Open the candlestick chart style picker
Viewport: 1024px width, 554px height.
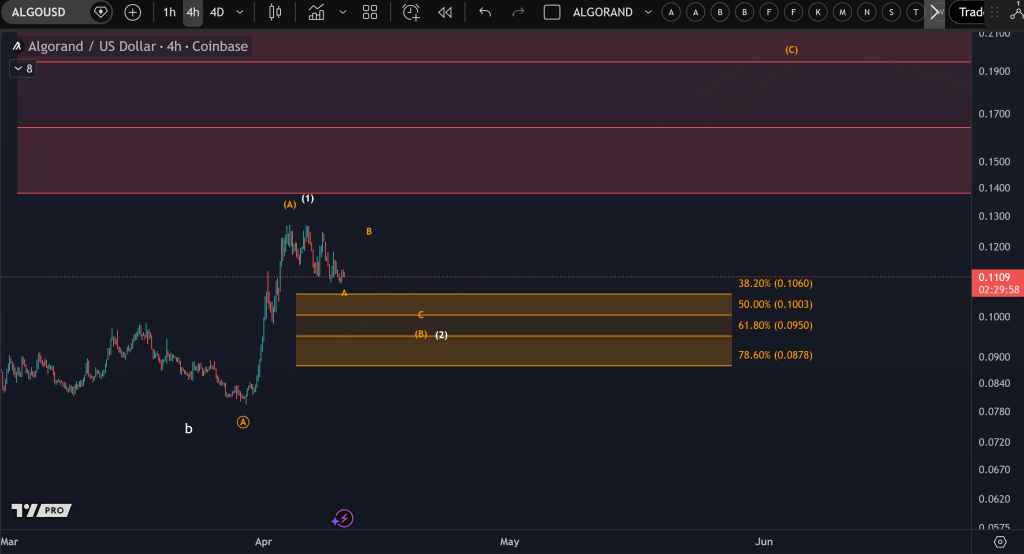(275, 12)
